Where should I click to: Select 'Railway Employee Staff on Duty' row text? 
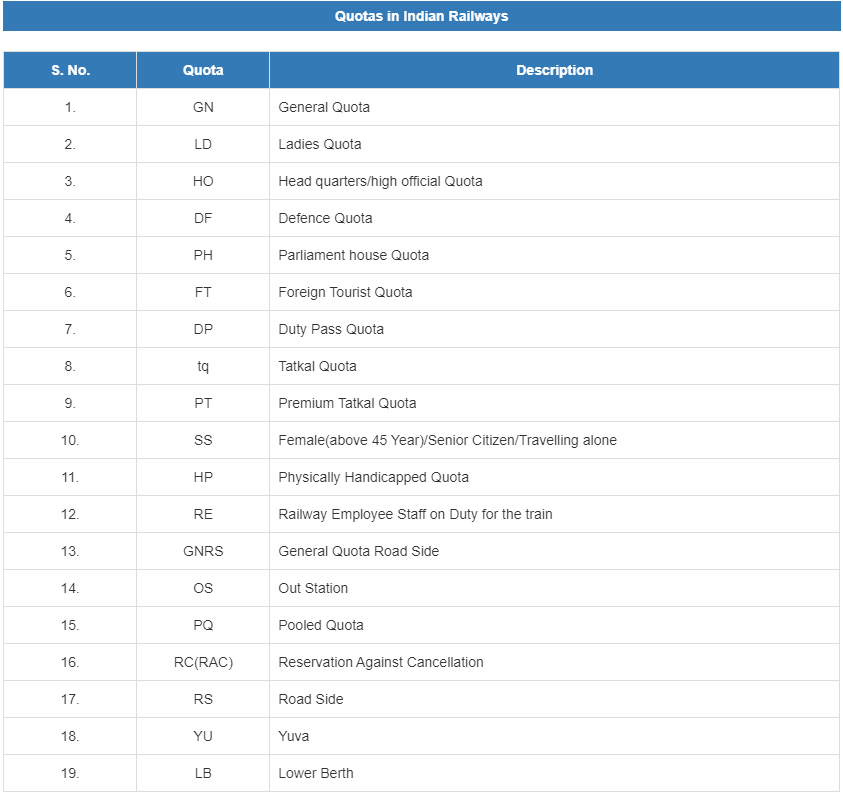(415, 514)
